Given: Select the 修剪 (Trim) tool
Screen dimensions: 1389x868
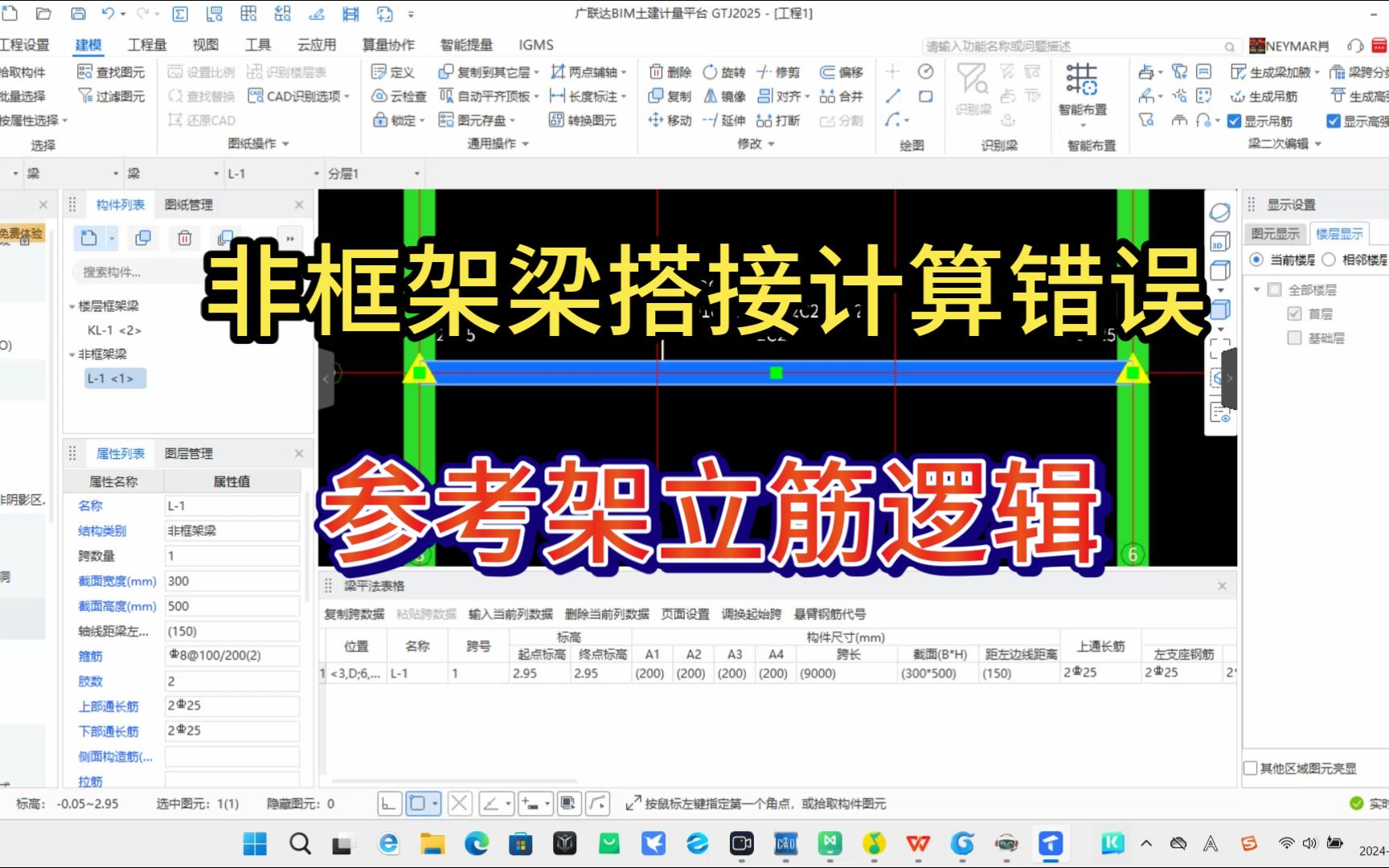Looking at the screenshot, I should coord(778,72).
